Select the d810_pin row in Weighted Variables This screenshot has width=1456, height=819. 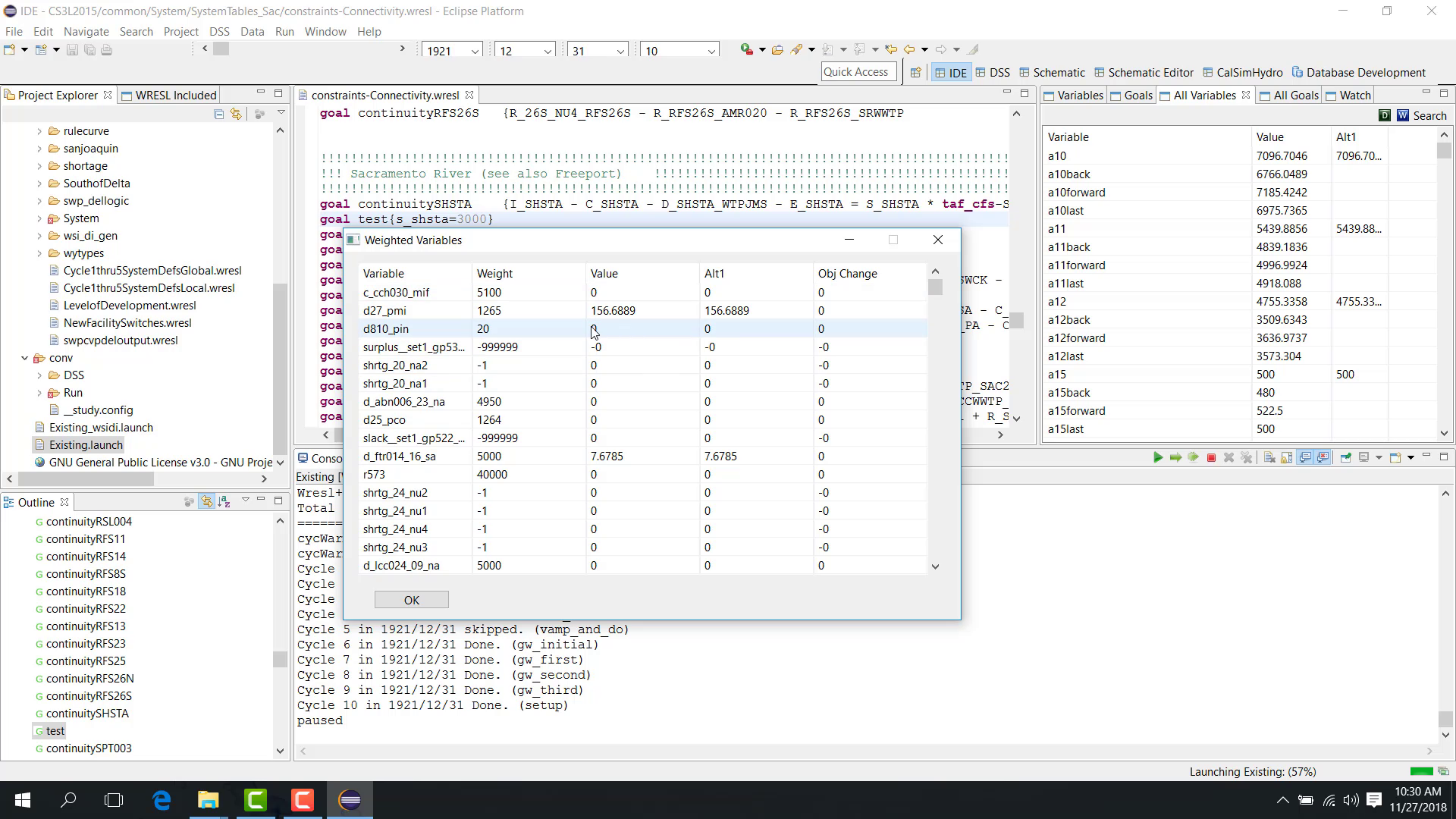coord(642,328)
